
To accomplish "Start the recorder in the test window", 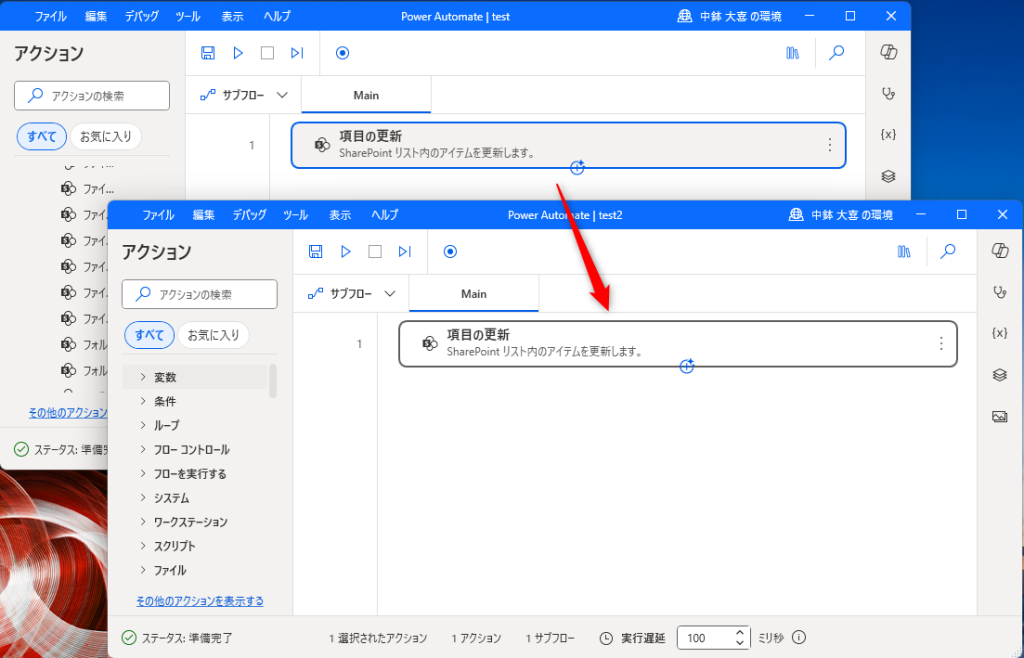I will click(x=342, y=53).
